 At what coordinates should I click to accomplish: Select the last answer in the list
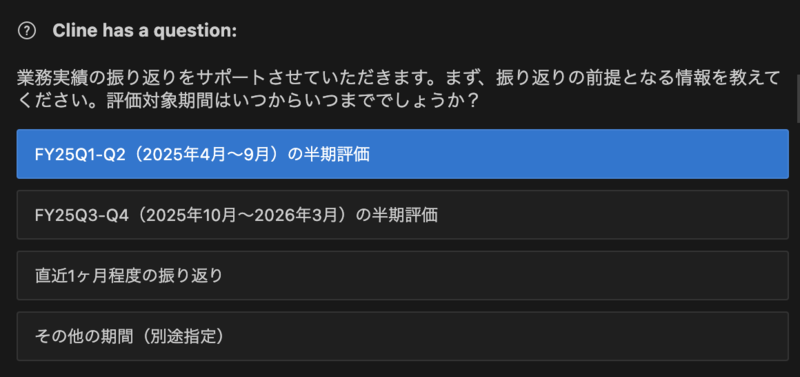tap(403, 336)
